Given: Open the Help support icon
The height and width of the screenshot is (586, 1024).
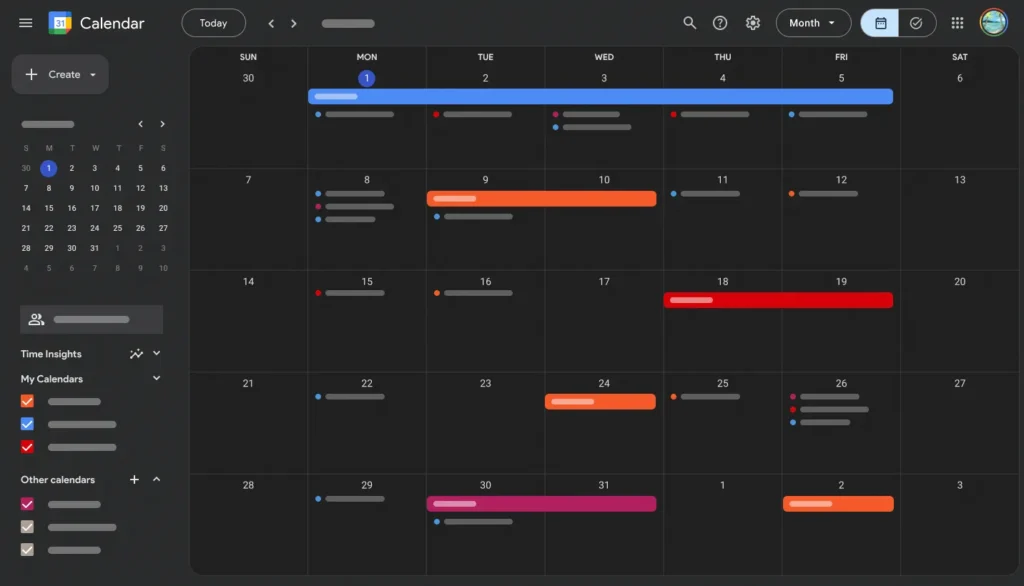Looking at the screenshot, I should (x=721, y=22).
